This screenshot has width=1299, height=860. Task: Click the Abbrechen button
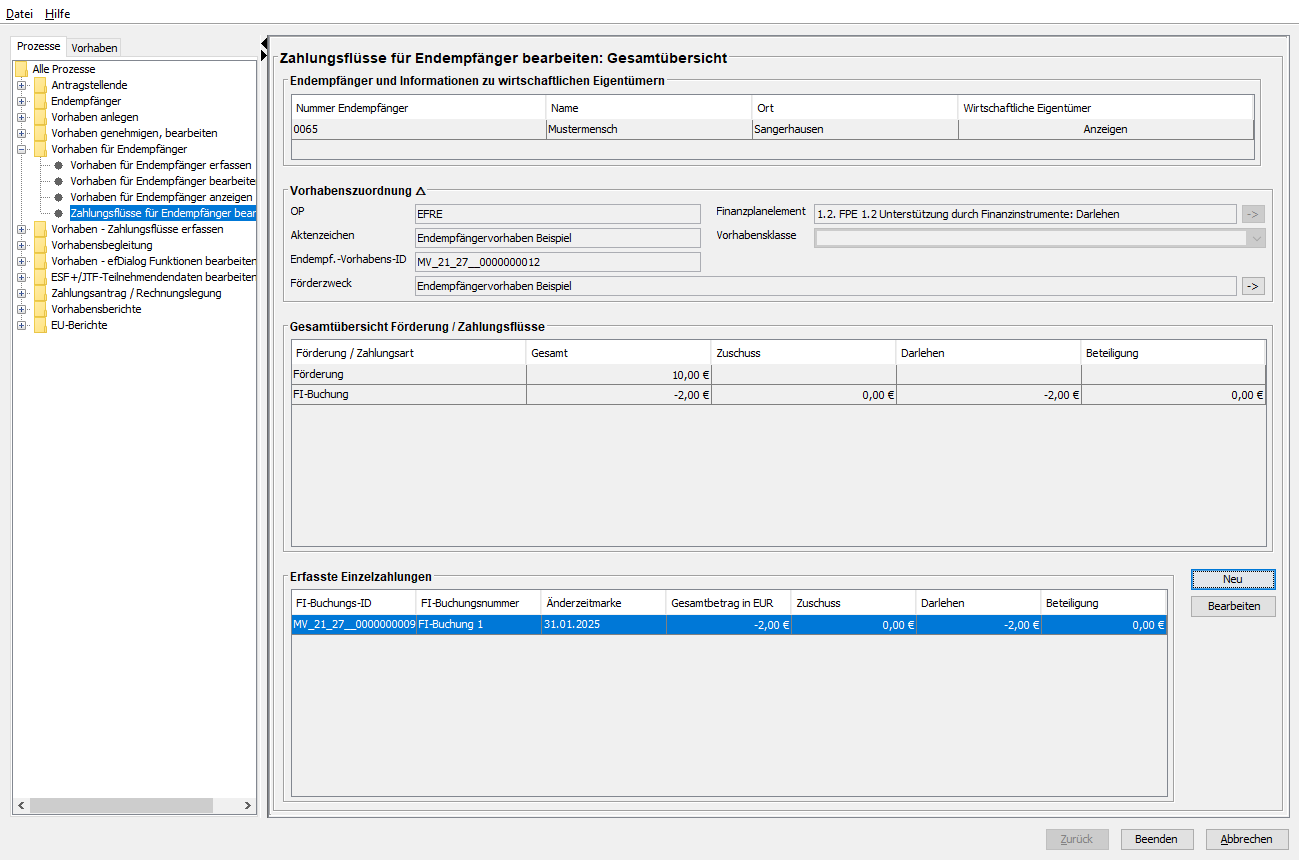coord(1247,839)
